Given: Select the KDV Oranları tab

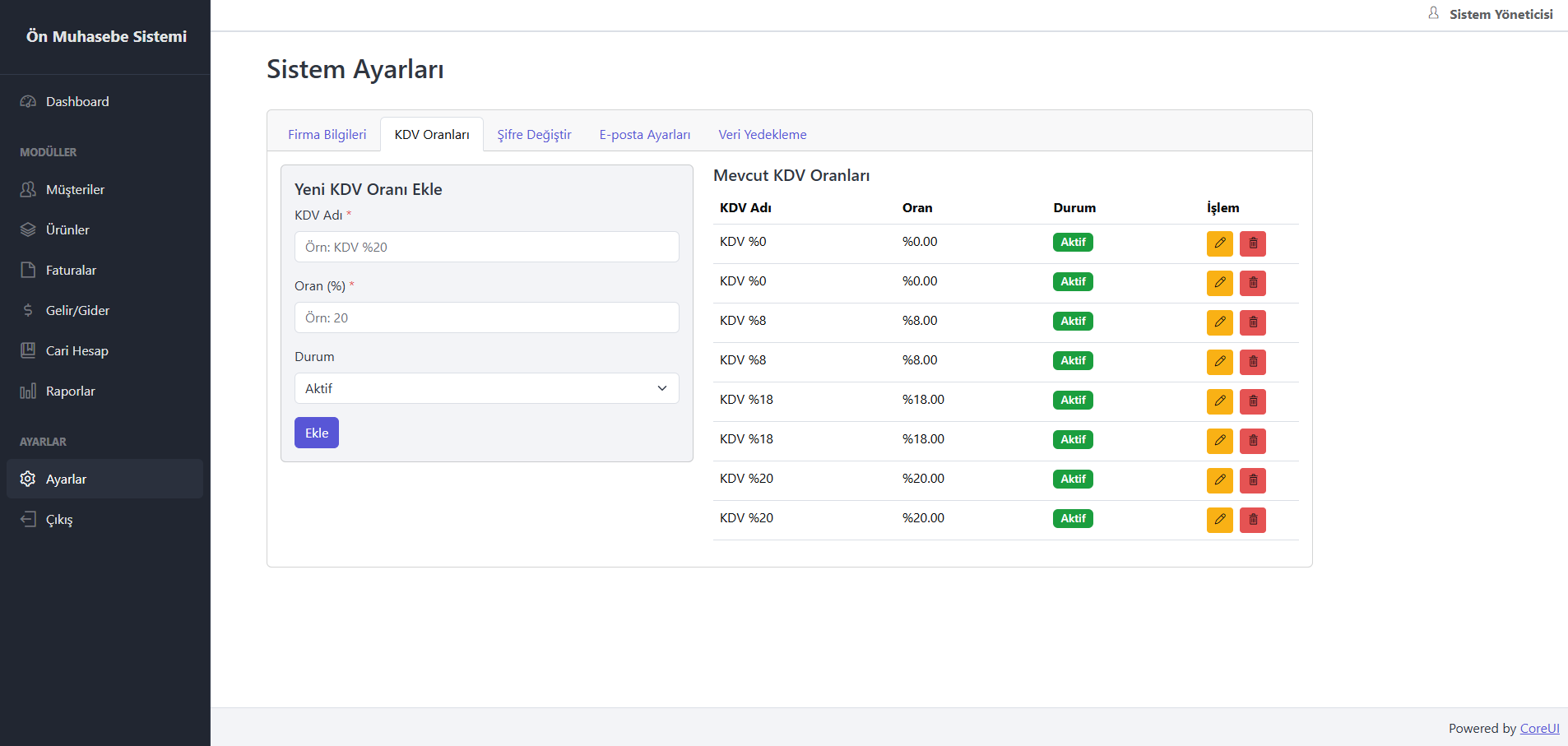Looking at the screenshot, I should (x=432, y=135).
